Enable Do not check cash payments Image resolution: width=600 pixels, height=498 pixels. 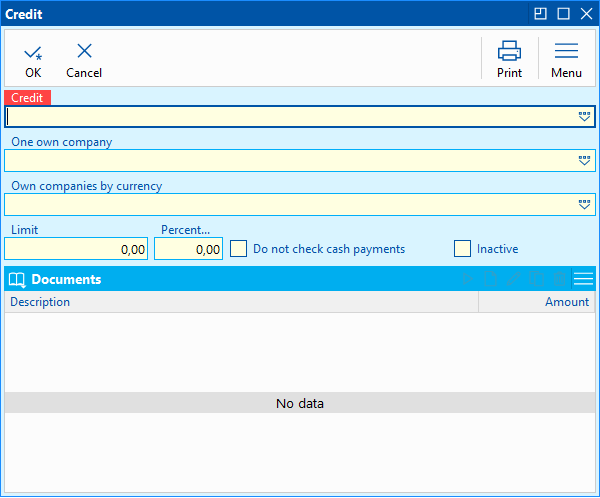tap(238, 249)
